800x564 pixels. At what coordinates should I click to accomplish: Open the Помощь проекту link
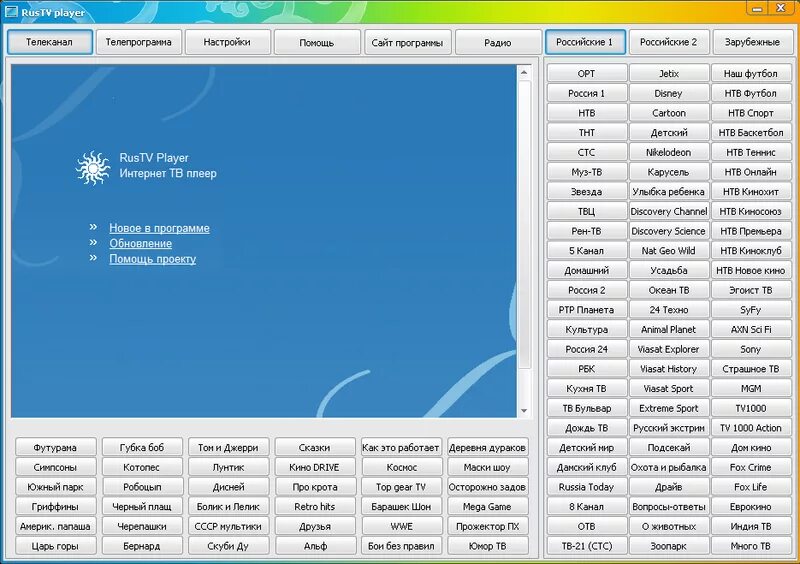153,259
